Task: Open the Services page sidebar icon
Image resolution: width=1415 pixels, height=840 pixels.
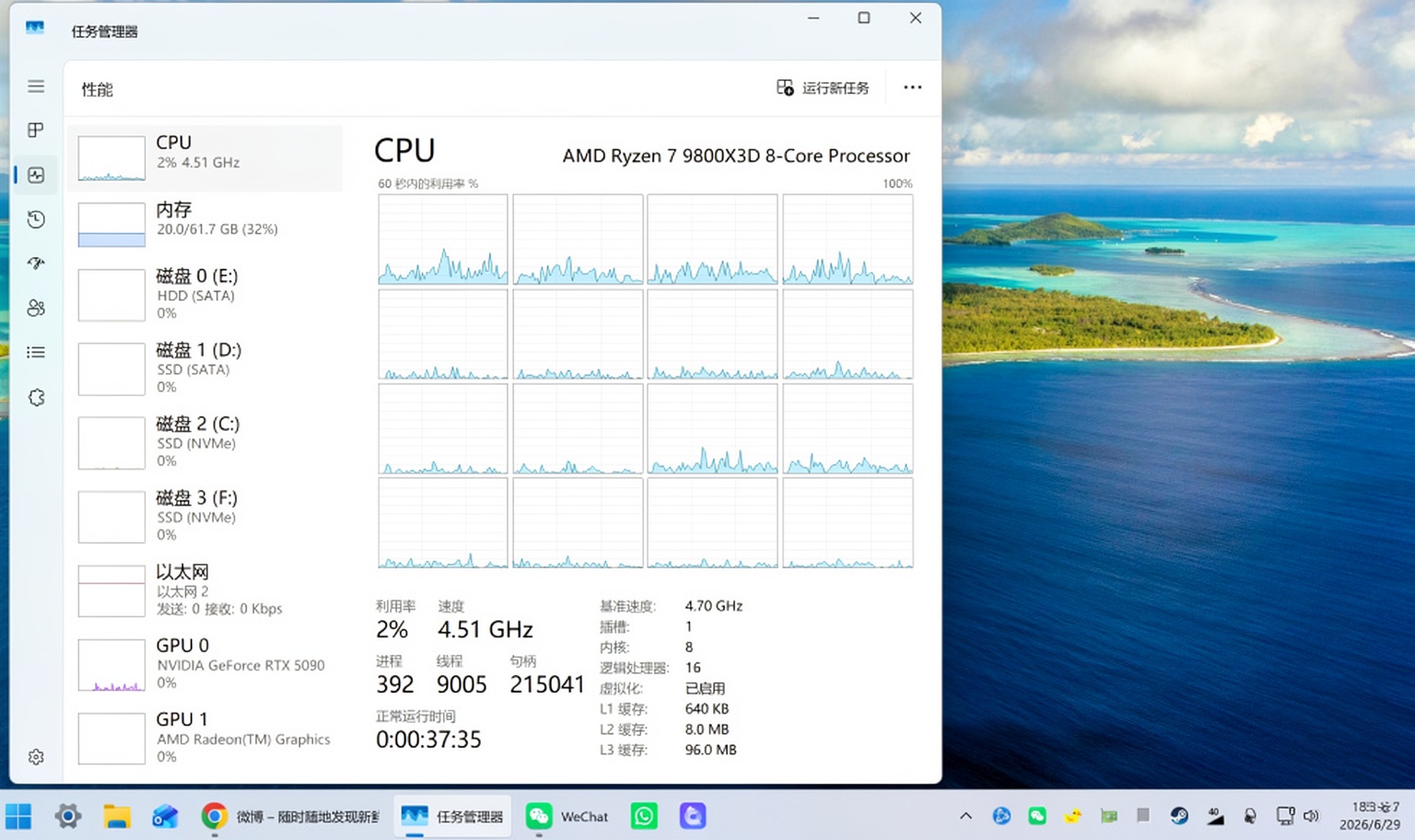Action: coord(36,398)
